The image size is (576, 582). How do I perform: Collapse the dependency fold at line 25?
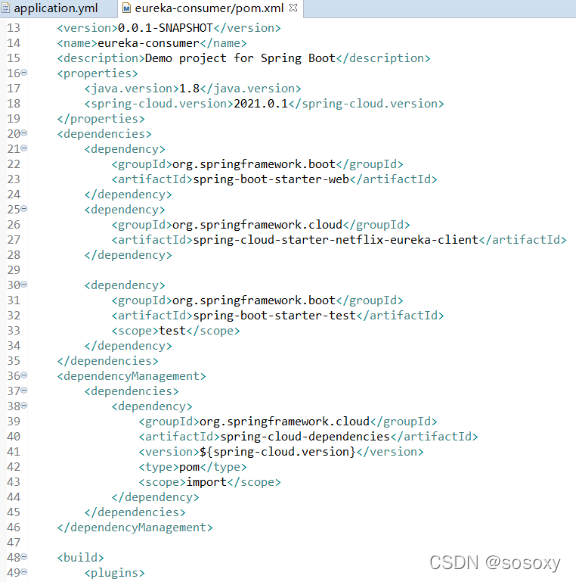tap(24, 209)
